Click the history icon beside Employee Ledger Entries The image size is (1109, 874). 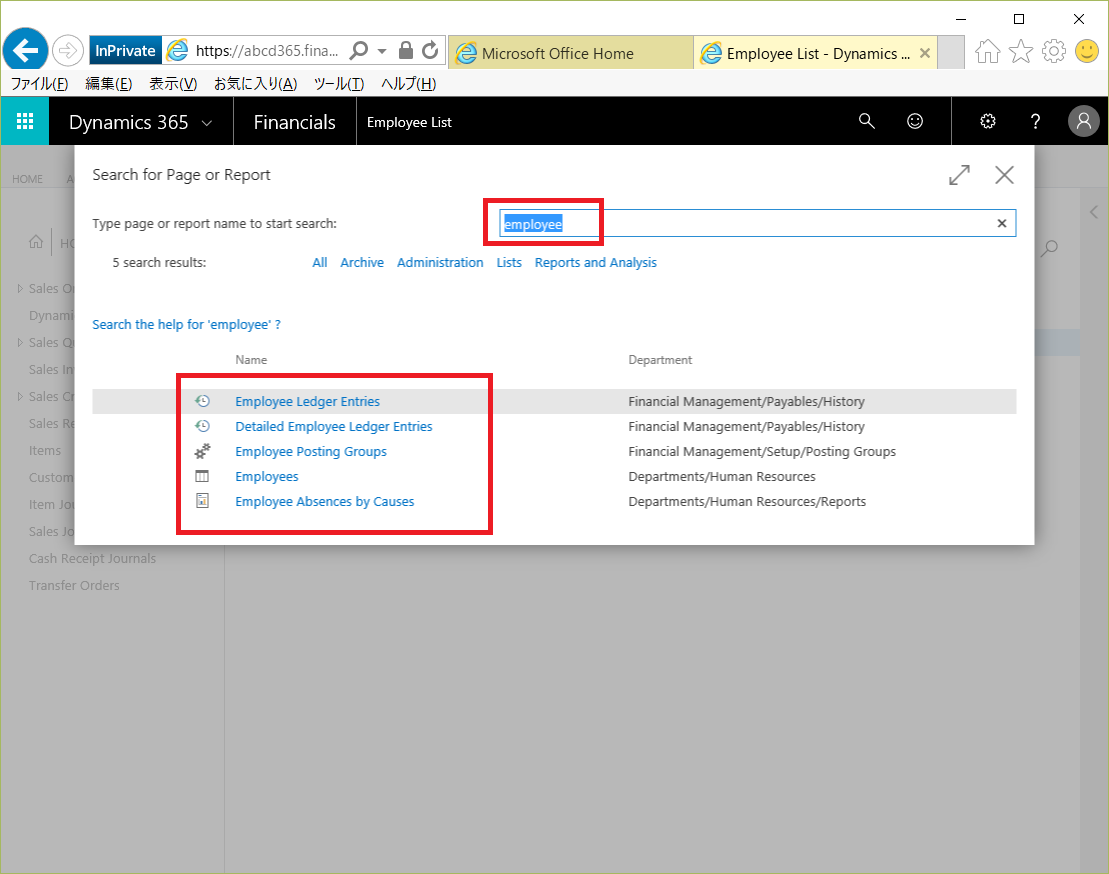[x=202, y=401]
